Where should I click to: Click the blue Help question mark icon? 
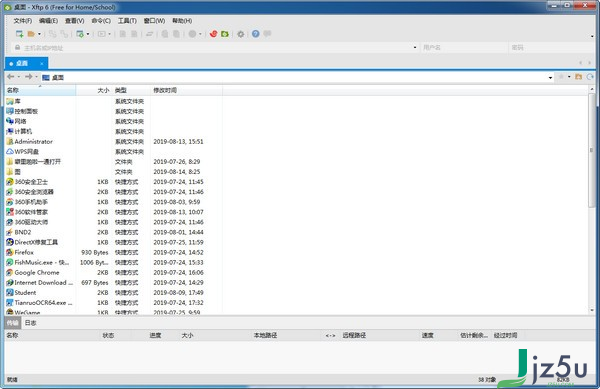coord(256,34)
